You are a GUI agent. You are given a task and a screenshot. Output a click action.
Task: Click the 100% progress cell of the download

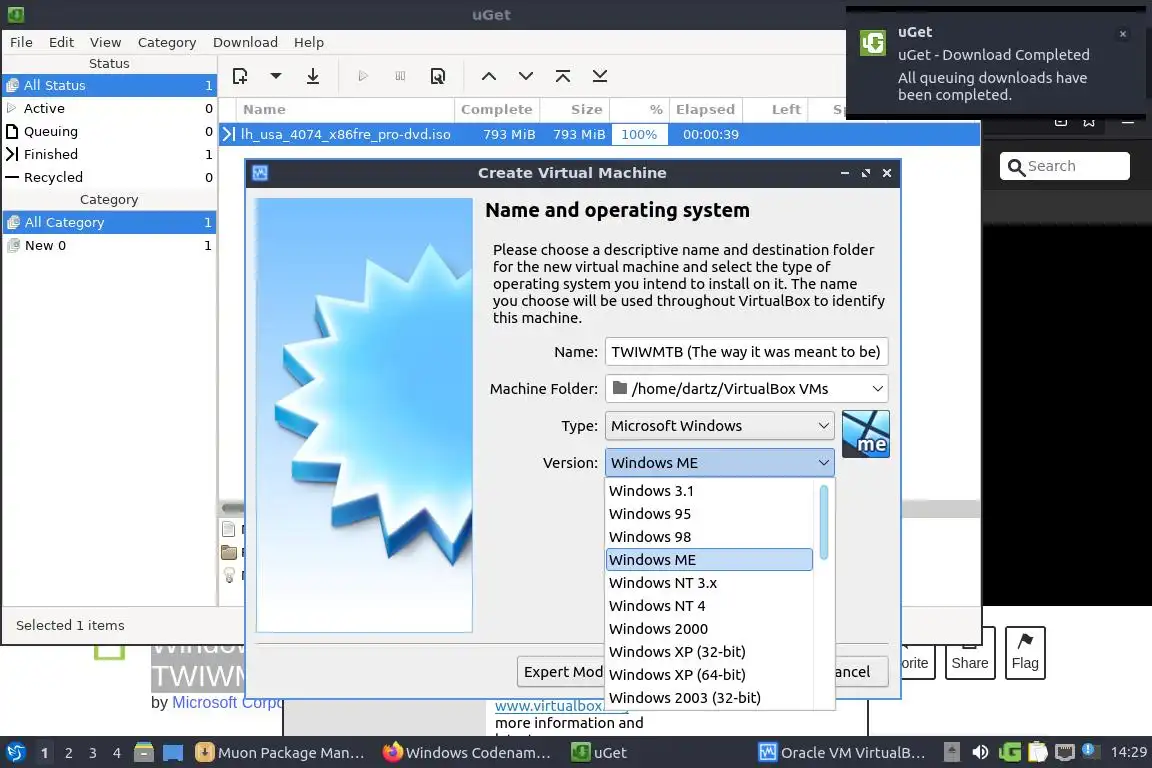point(639,134)
